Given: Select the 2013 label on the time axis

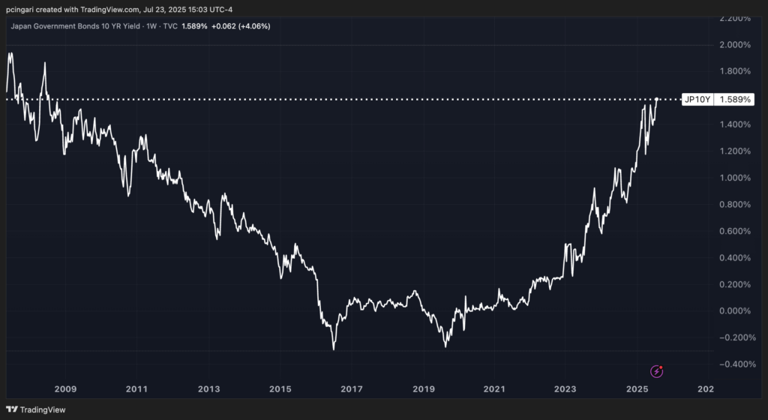Looking at the screenshot, I should 208,388.
